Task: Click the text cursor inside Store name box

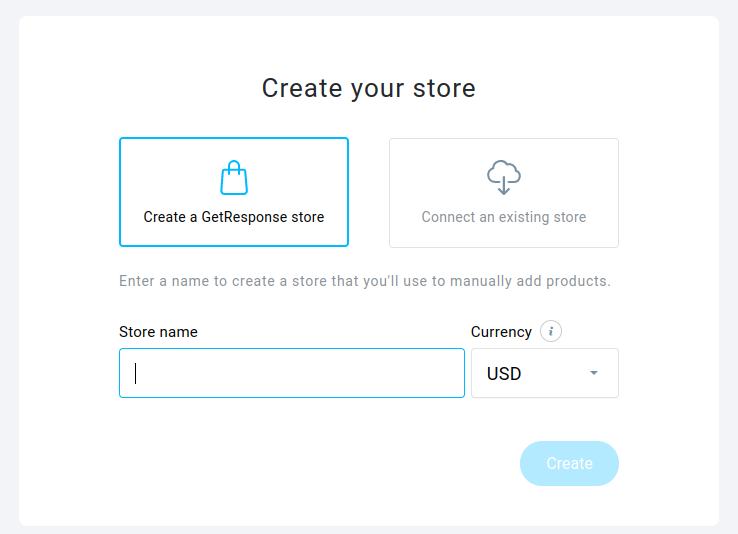Action: point(136,373)
